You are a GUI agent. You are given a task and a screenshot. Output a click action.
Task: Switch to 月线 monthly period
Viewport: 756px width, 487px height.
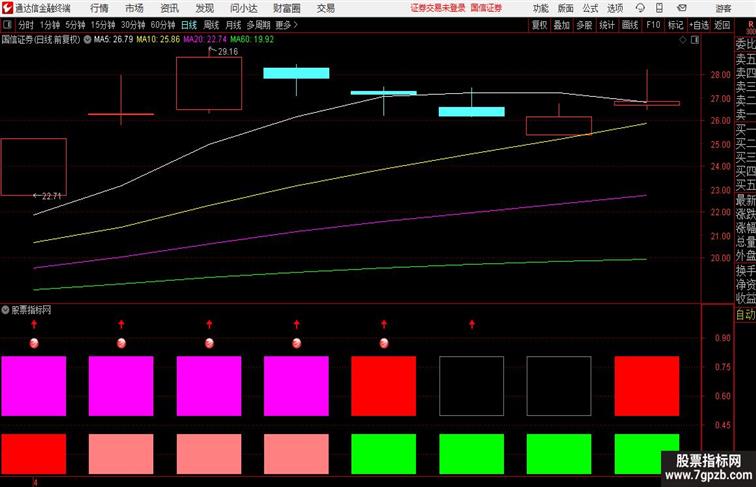pos(233,25)
